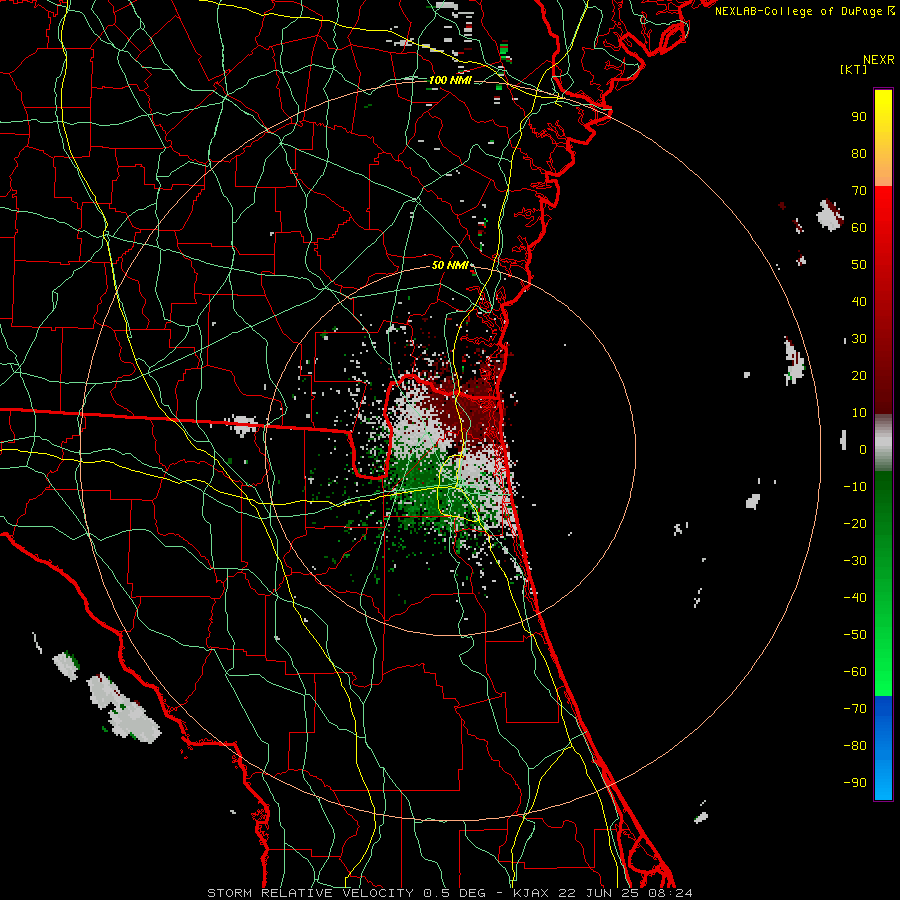
Task: Click the NEXR label above the color scale
Action: [879, 60]
